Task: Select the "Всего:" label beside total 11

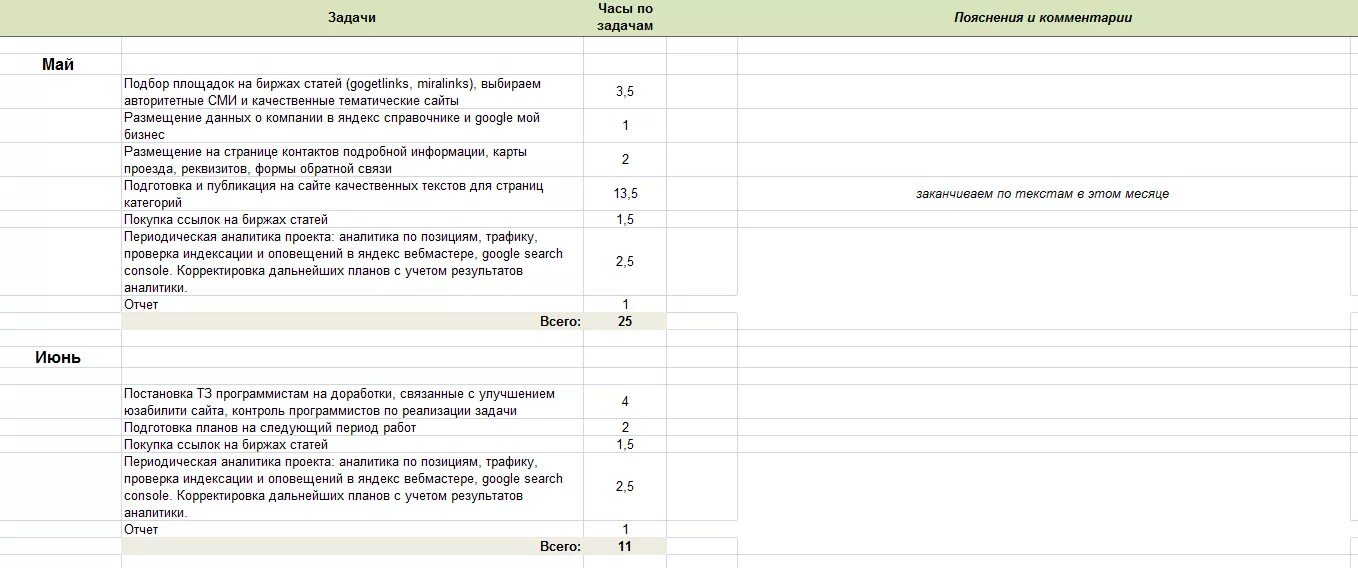Action: (x=560, y=546)
